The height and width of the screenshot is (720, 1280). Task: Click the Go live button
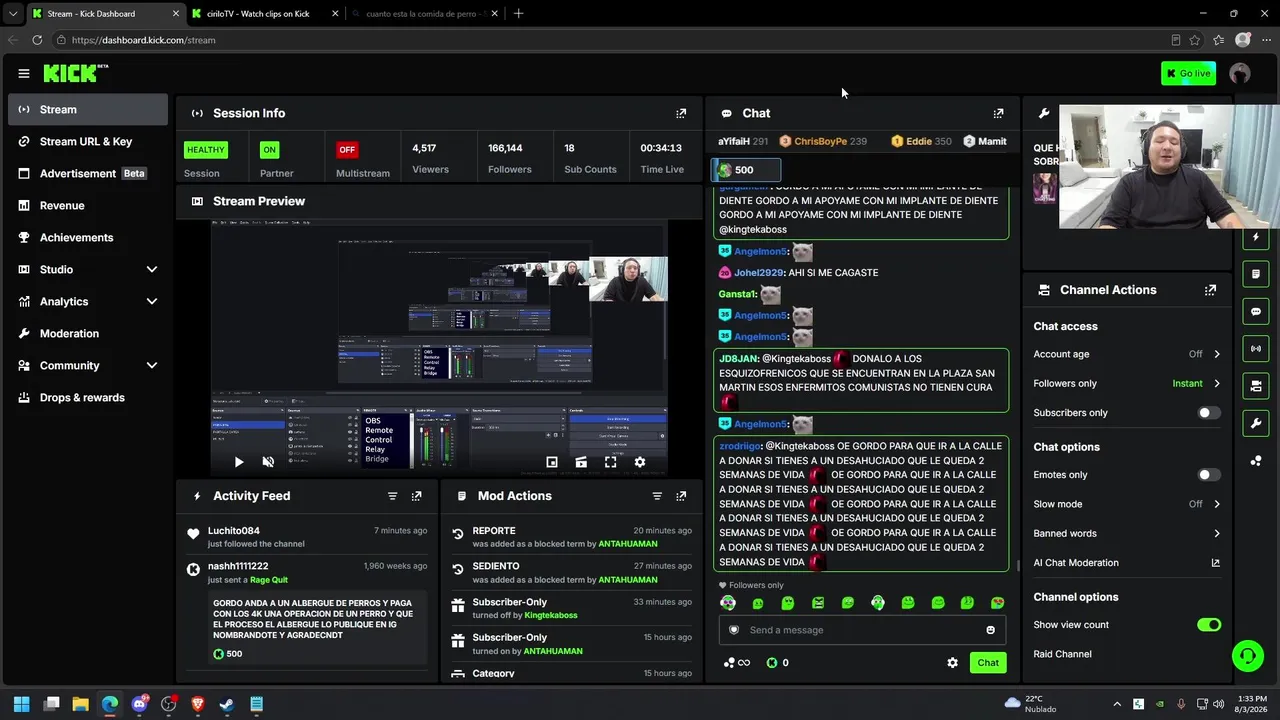pos(1189,73)
